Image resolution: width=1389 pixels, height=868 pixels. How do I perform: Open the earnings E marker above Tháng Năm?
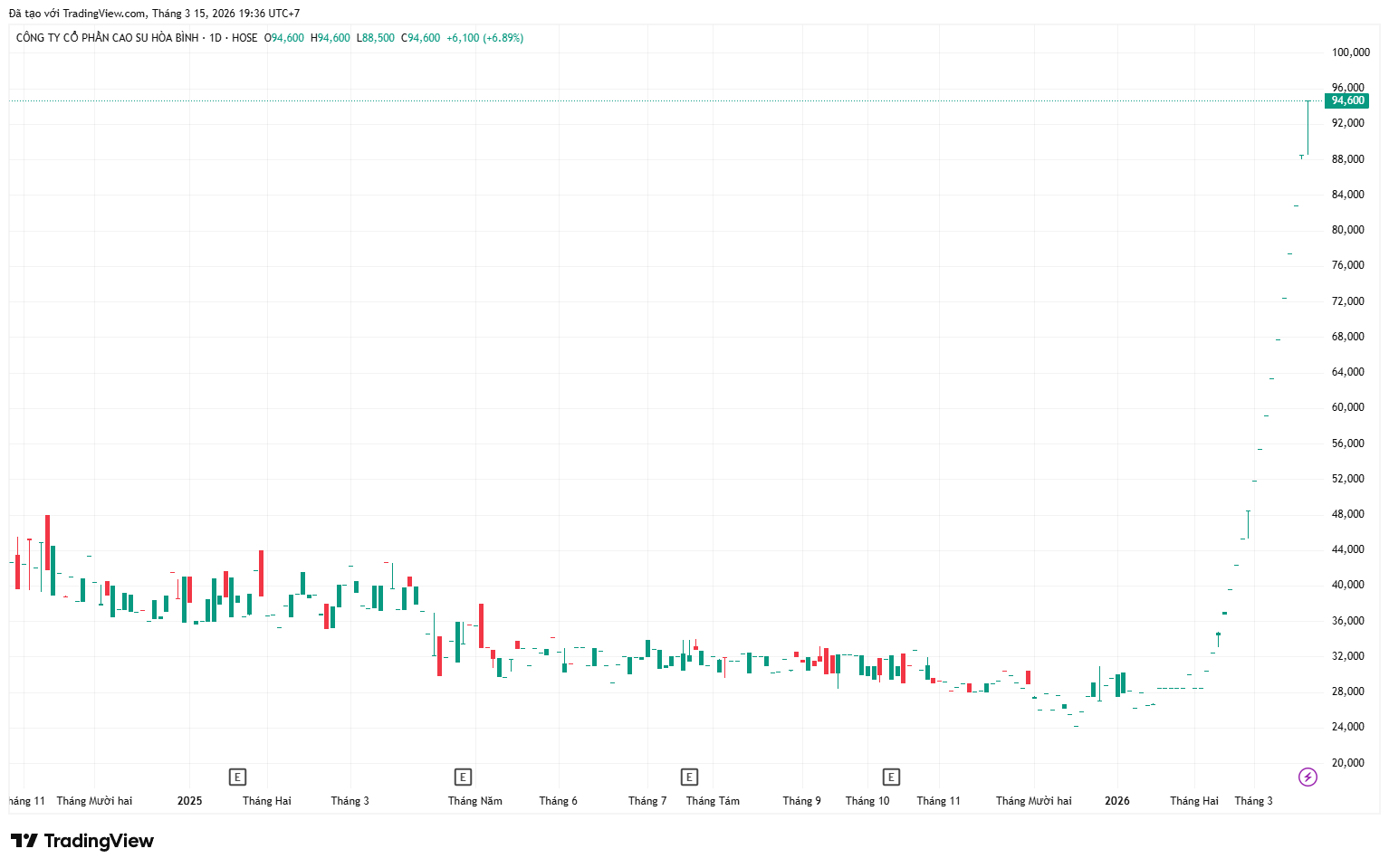pyautogui.click(x=463, y=777)
